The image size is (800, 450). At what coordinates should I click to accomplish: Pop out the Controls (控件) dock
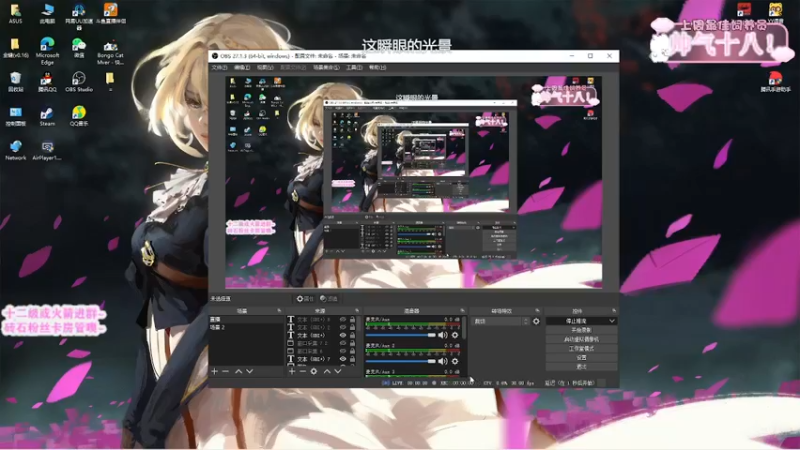(614, 311)
